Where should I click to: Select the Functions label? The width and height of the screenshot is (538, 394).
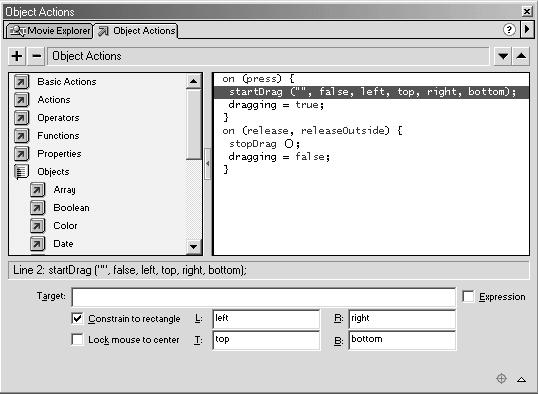tap(58, 136)
